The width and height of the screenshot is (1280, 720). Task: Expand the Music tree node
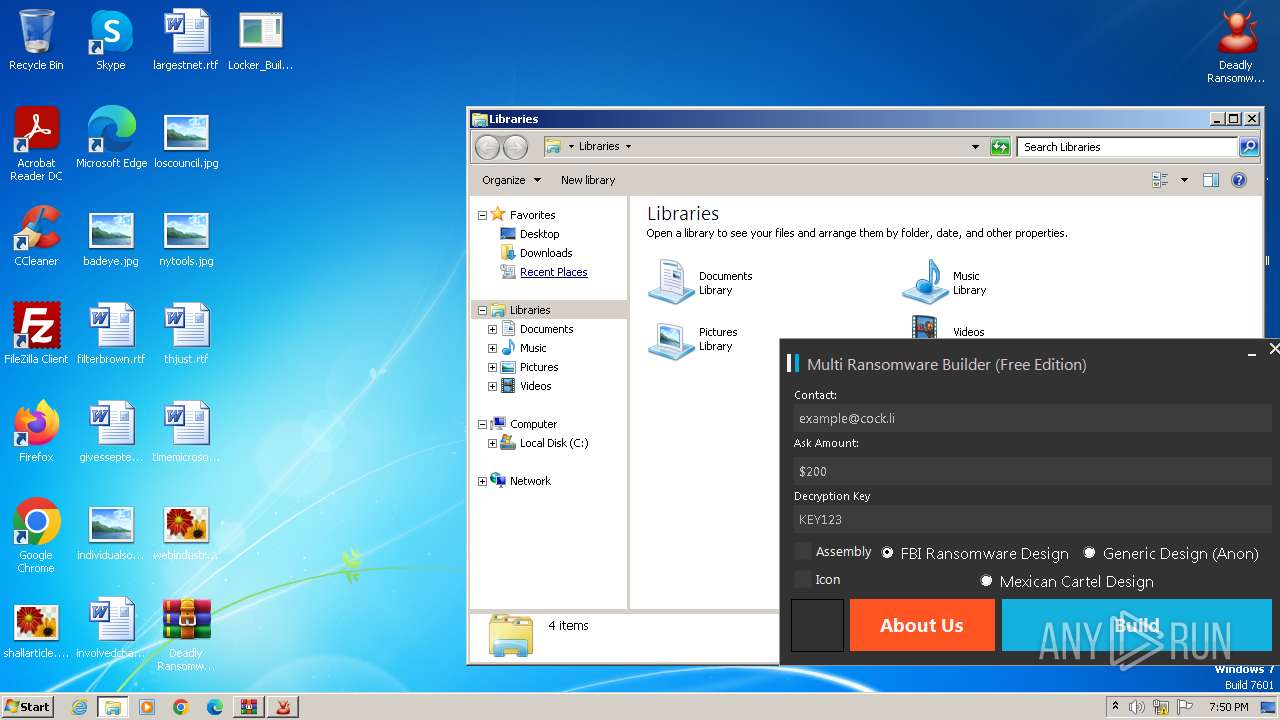coord(492,348)
